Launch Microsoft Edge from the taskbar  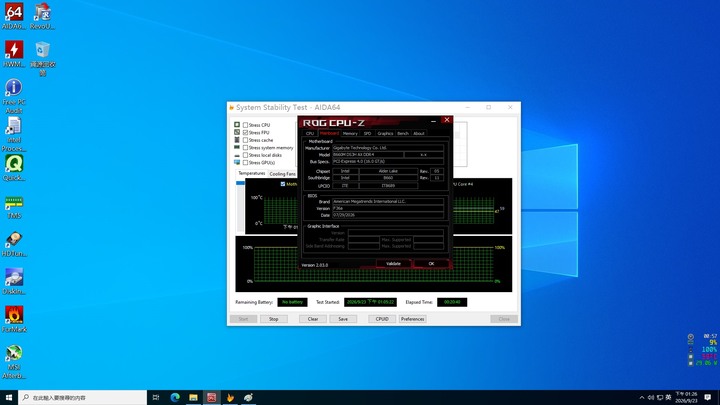pos(175,397)
